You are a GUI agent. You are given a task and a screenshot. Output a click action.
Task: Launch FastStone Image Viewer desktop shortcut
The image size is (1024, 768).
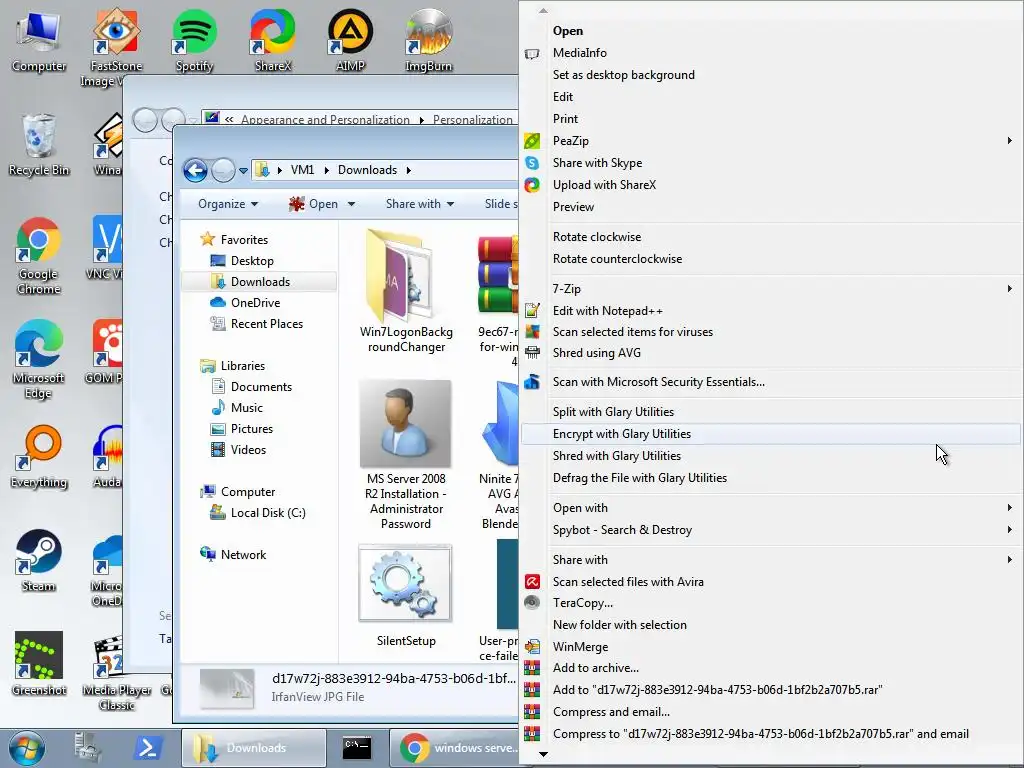click(x=116, y=47)
